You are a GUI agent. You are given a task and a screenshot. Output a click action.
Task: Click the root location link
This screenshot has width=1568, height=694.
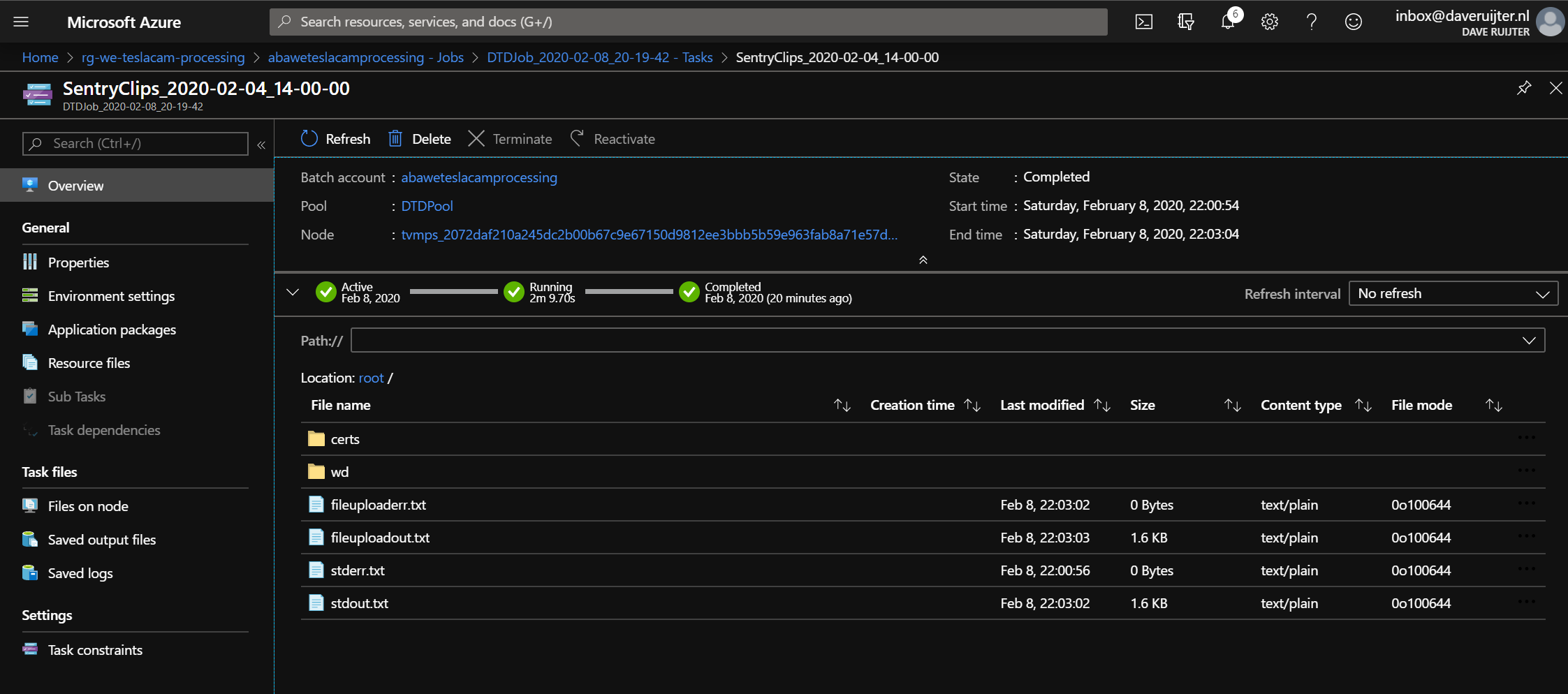pos(371,378)
